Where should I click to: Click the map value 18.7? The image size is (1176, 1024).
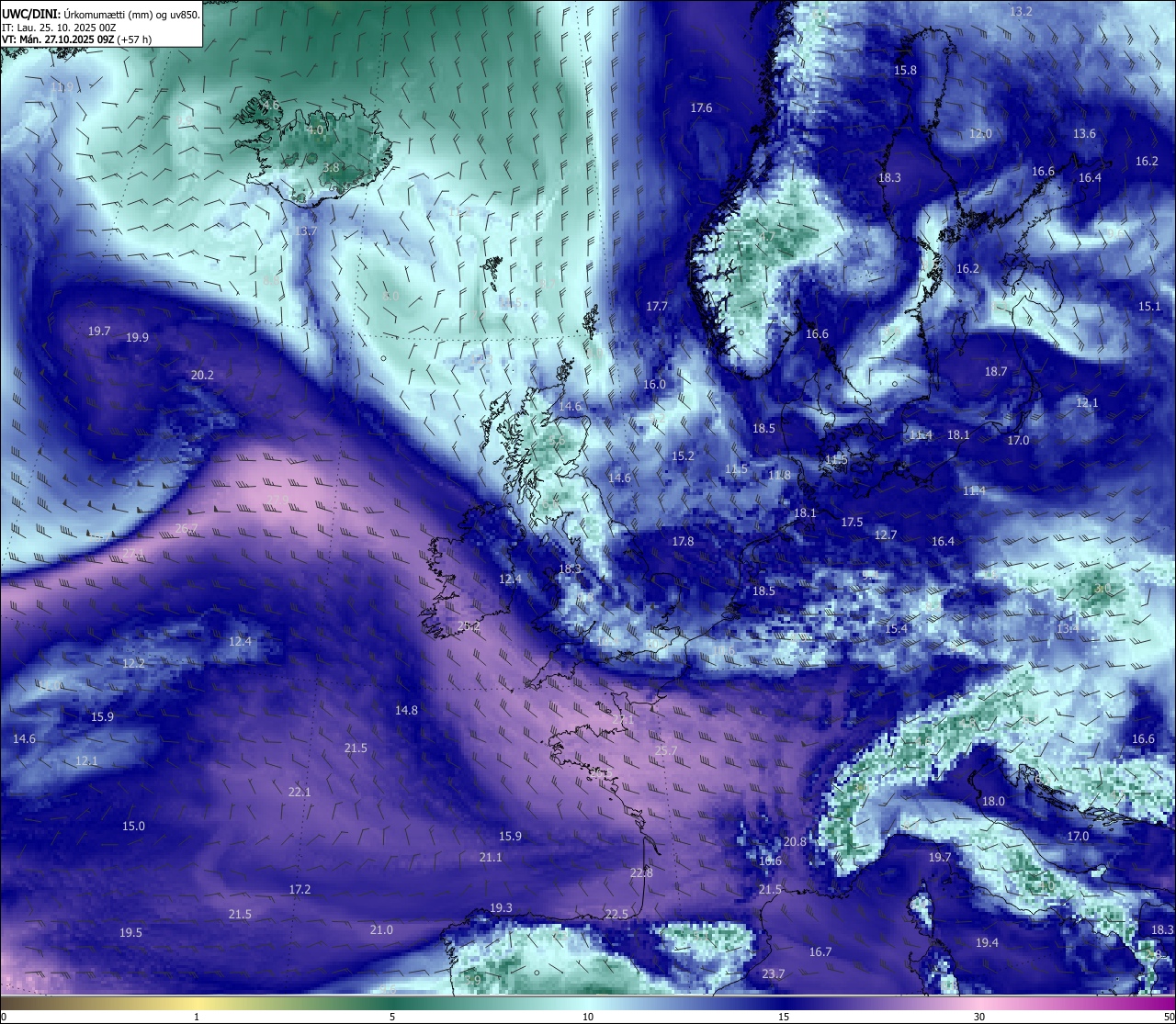pos(996,372)
